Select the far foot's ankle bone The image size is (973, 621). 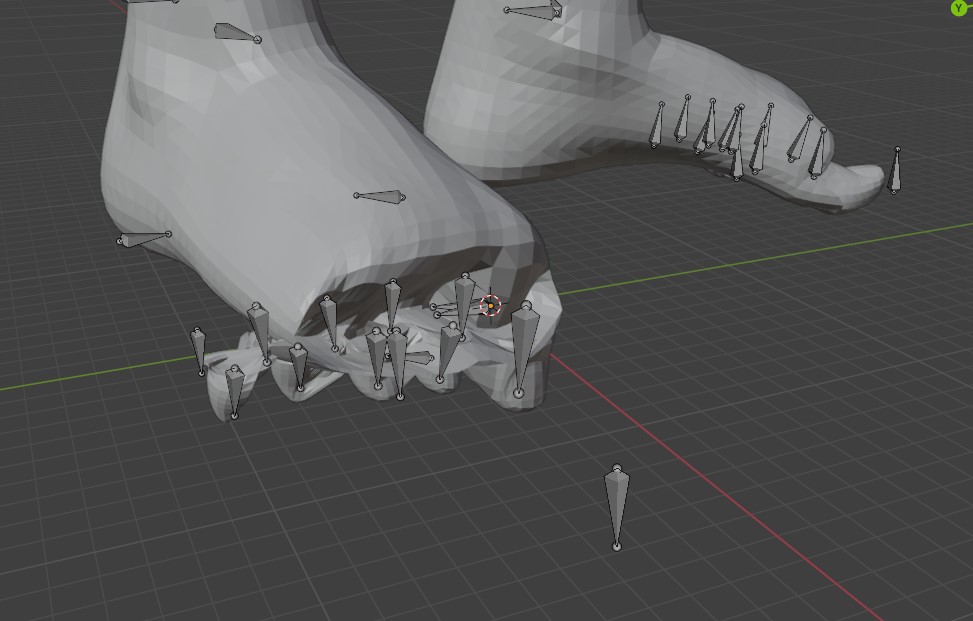coord(534,11)
